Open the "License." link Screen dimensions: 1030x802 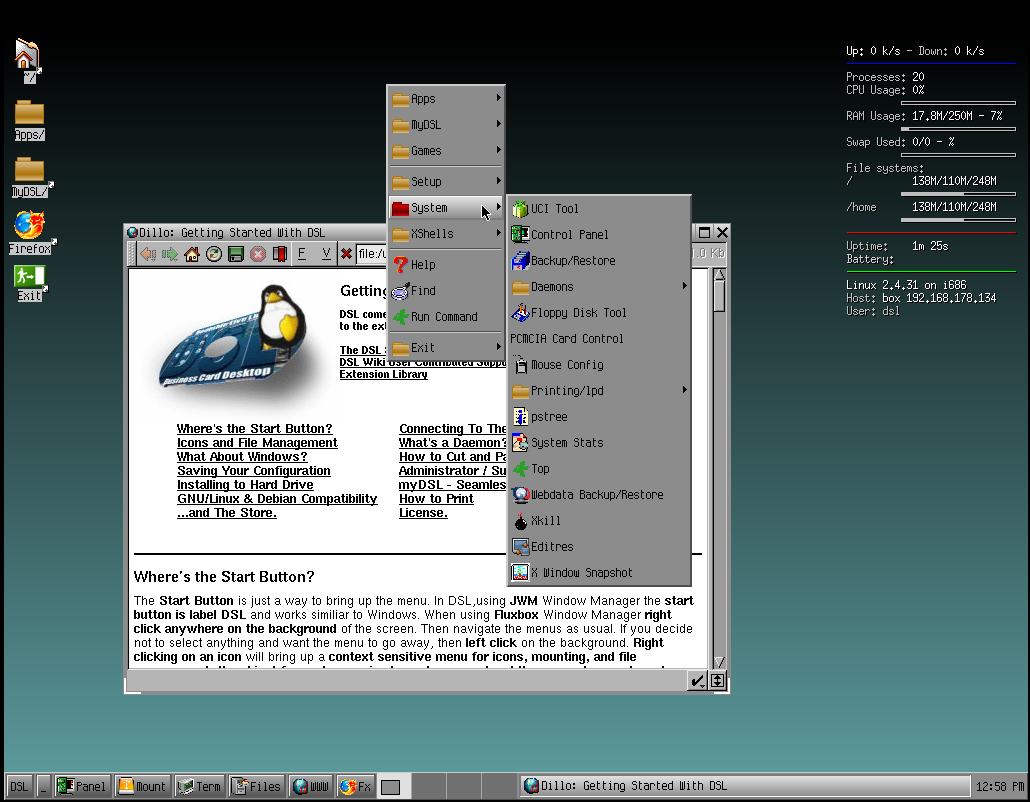tap(423, 513)
